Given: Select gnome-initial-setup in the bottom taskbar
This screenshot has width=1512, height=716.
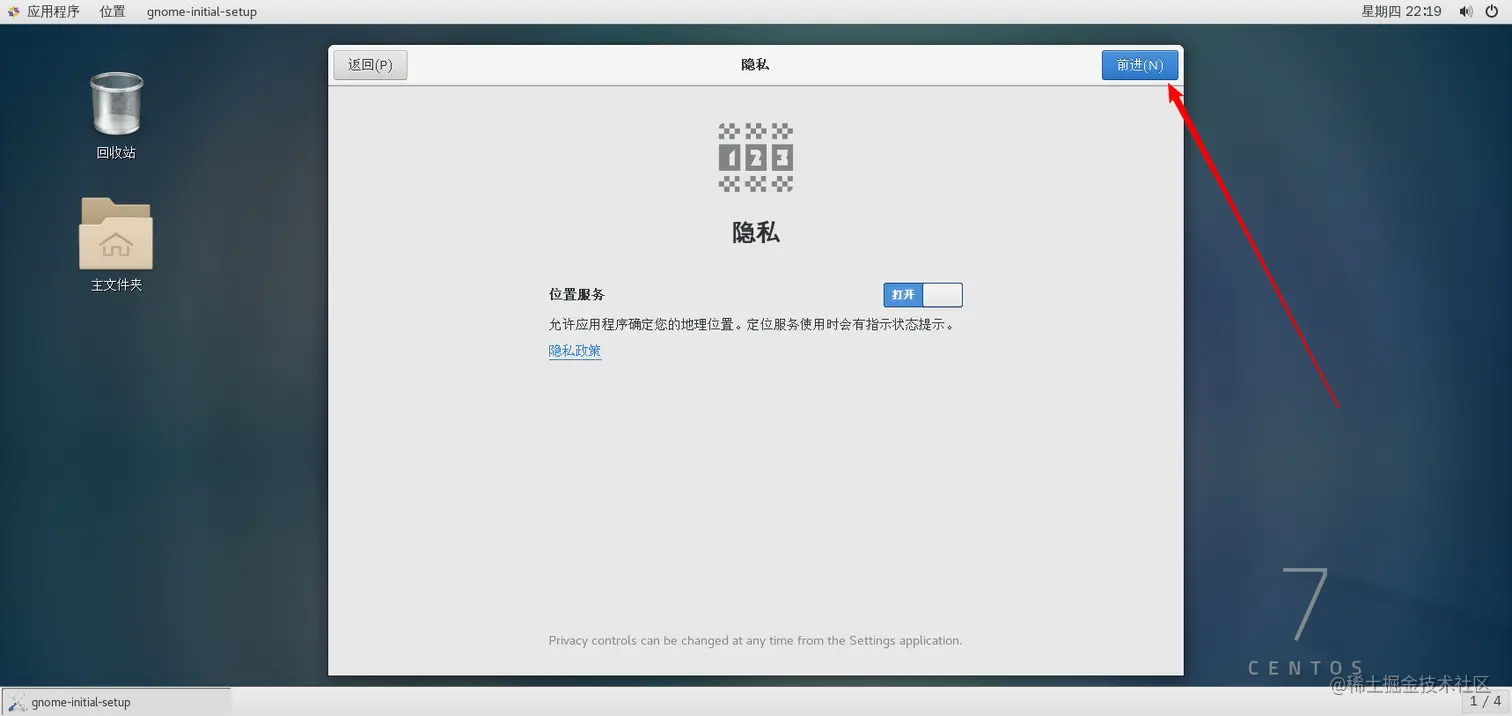Looking at the screenshot, I should click(116, 702).
